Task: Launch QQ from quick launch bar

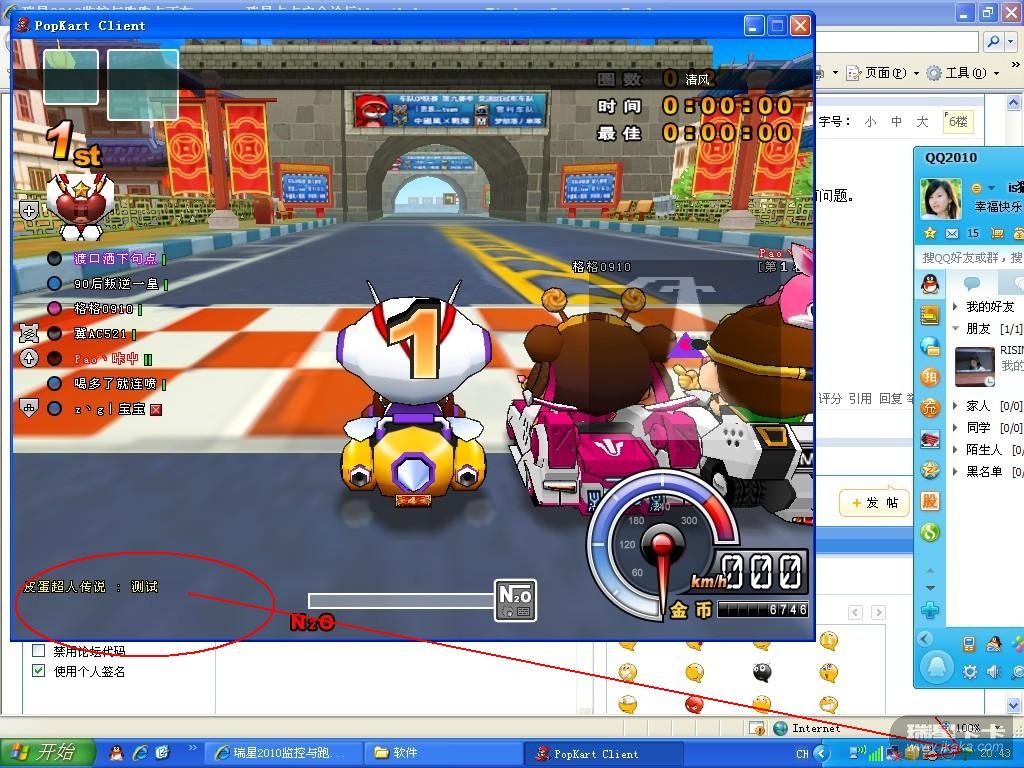Action: 116,753
